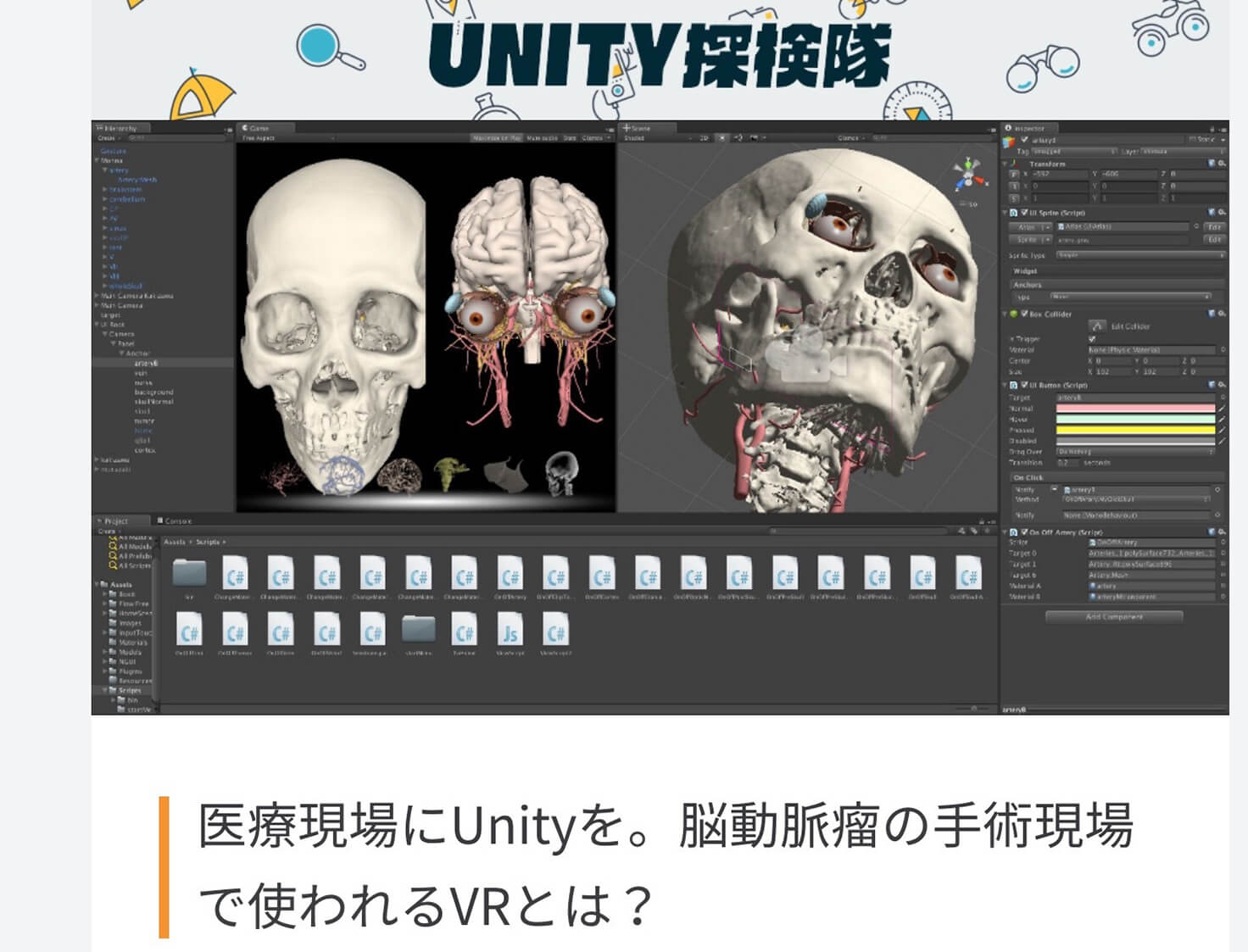Screen dimensions: 1248x952
Task: Pick the Pressed yellow color swatch
Action: 1135,431
